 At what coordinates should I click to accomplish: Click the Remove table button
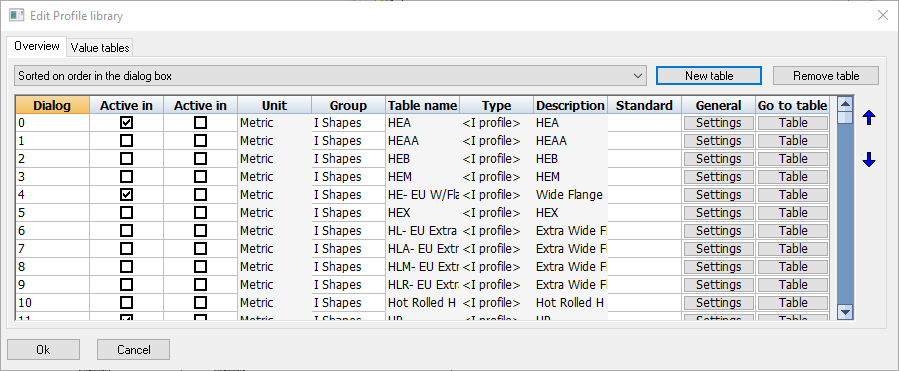[x=826, y=76]
